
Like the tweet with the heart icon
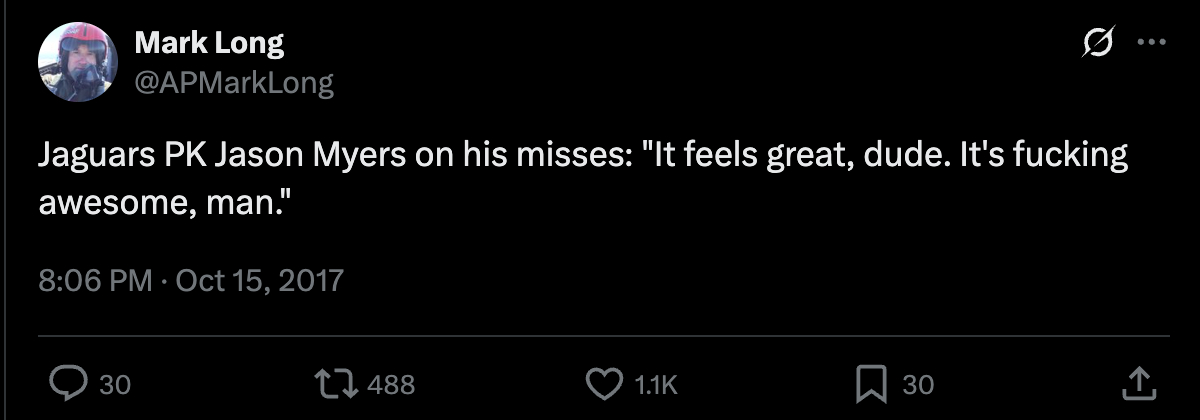coord(603,383)
